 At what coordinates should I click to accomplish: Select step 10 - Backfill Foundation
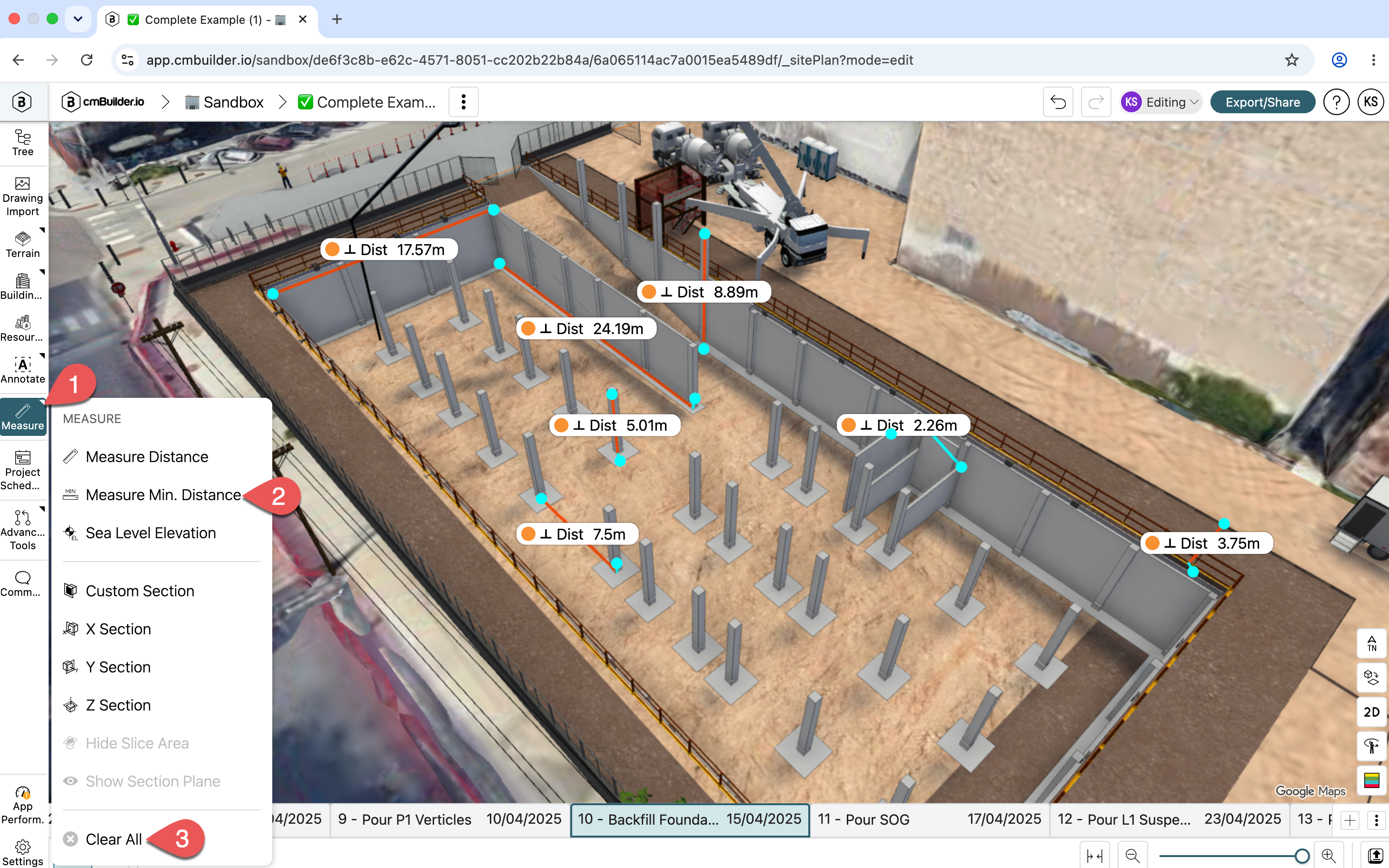(690, 819)
